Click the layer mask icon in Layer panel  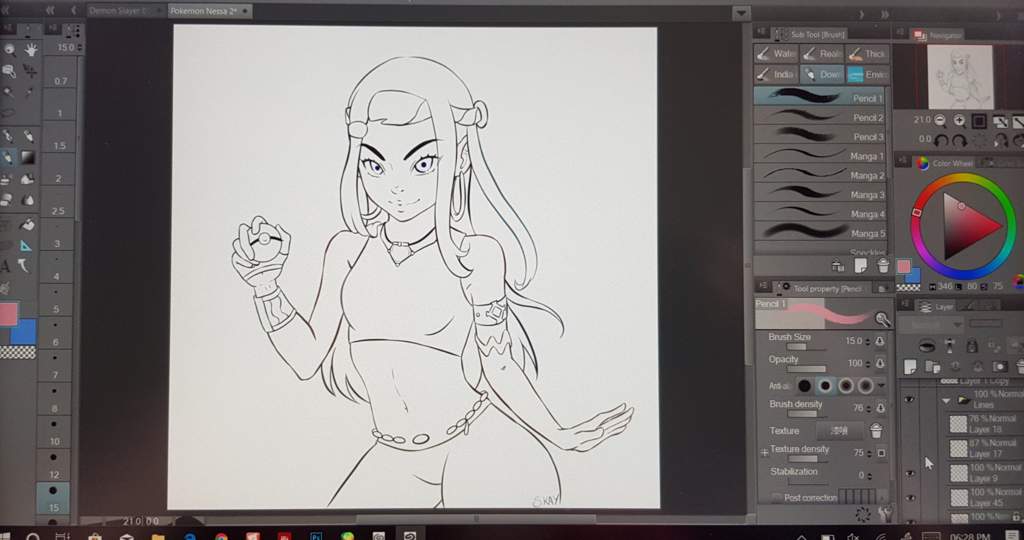point(1000,368)
